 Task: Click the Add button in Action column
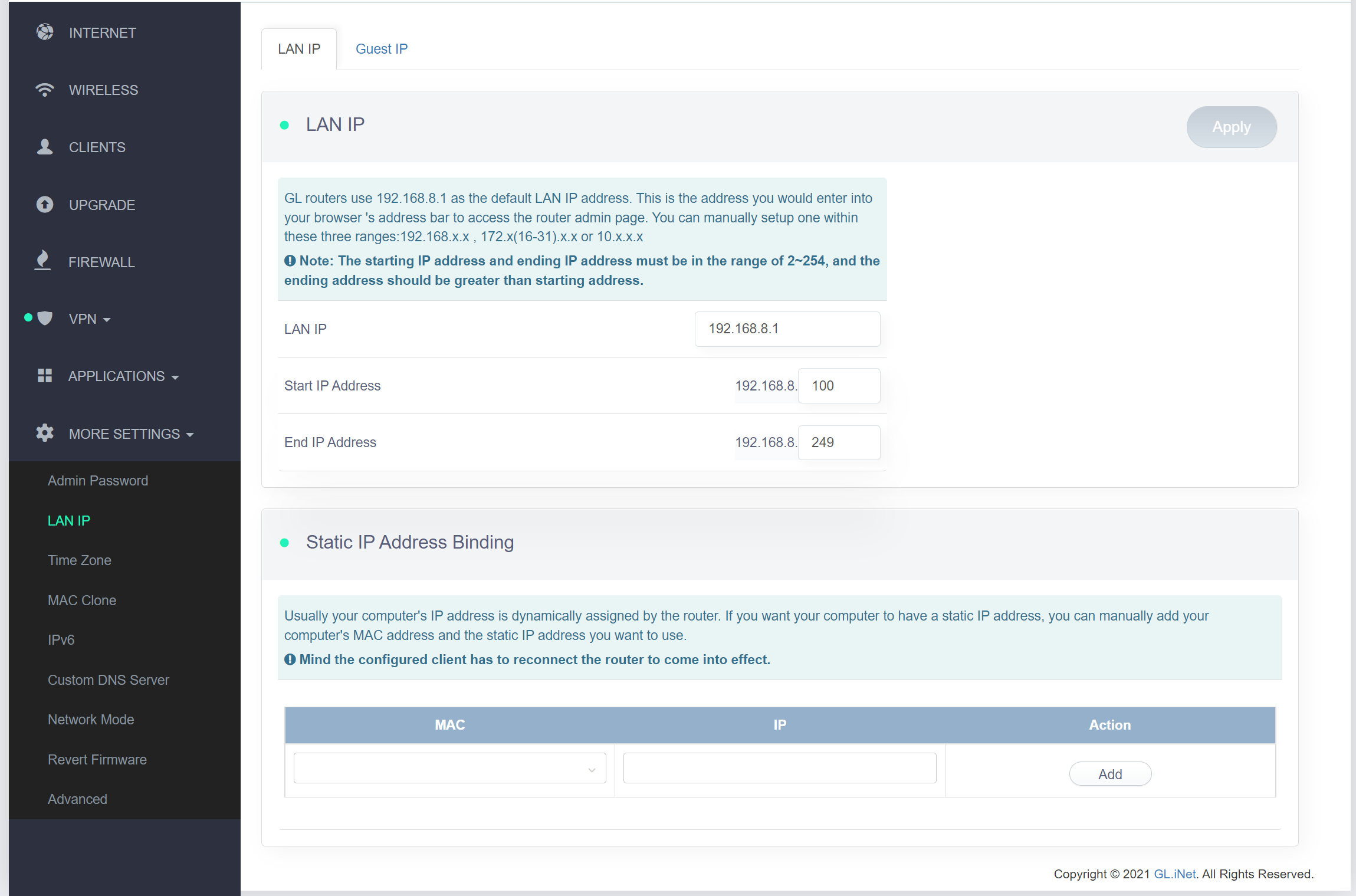tap(1110, 774)
